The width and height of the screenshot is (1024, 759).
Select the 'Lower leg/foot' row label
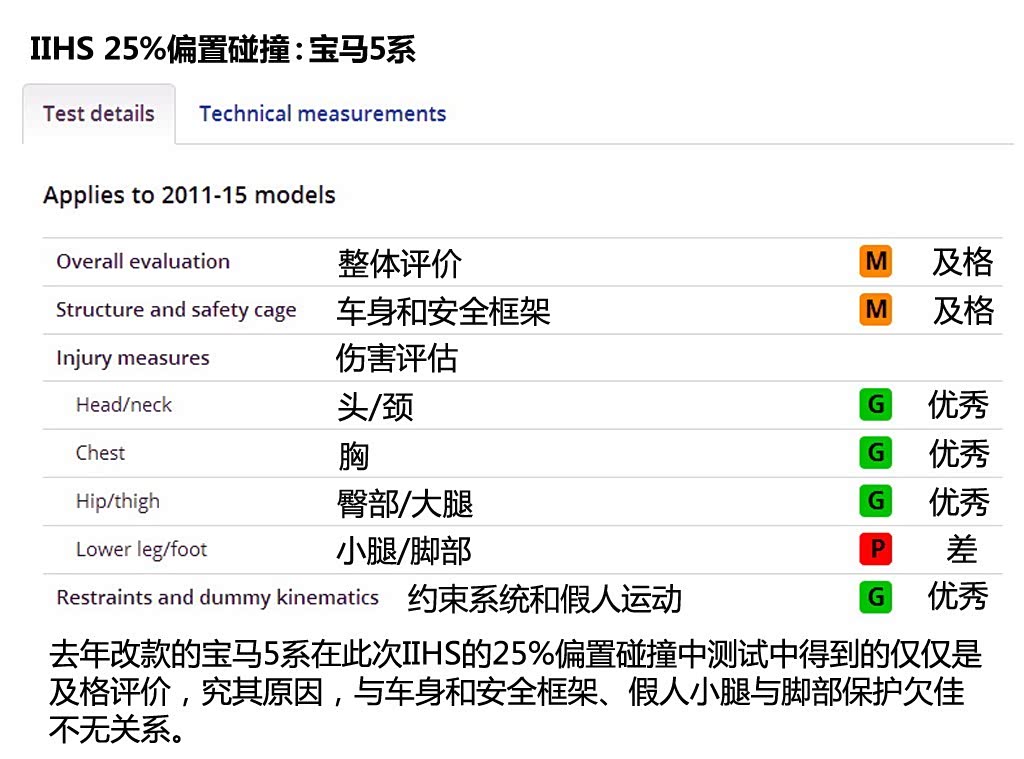[141, 549]
